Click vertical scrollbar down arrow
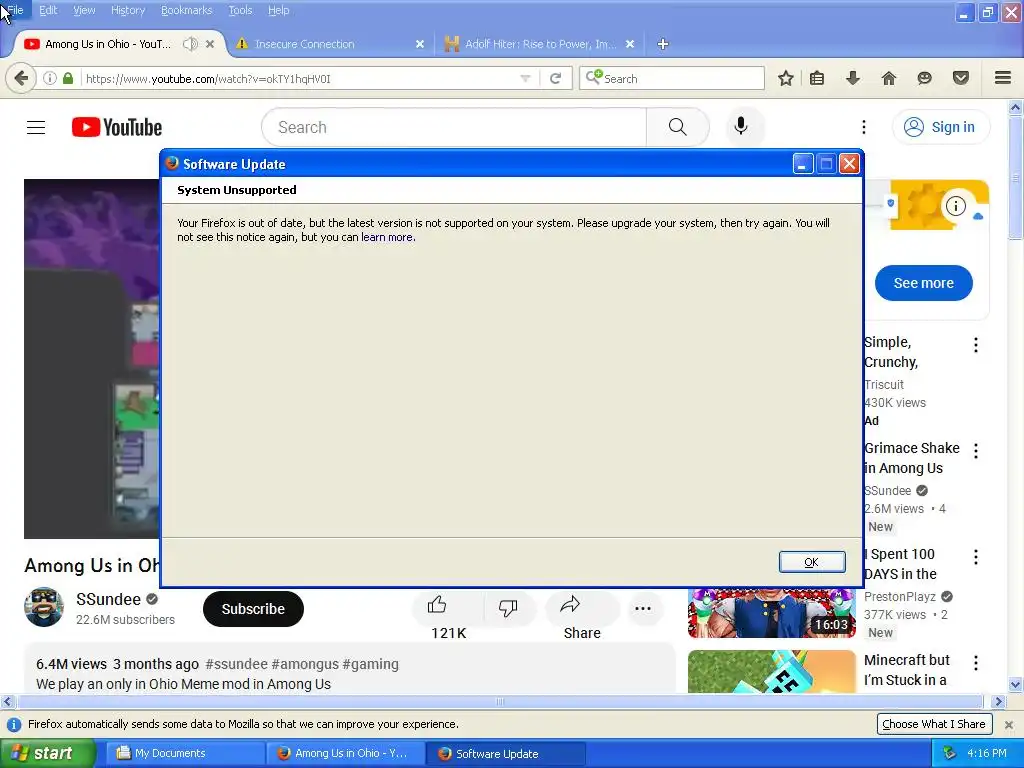This screenshot has height=768, width=1024. tap(1016, 685)
